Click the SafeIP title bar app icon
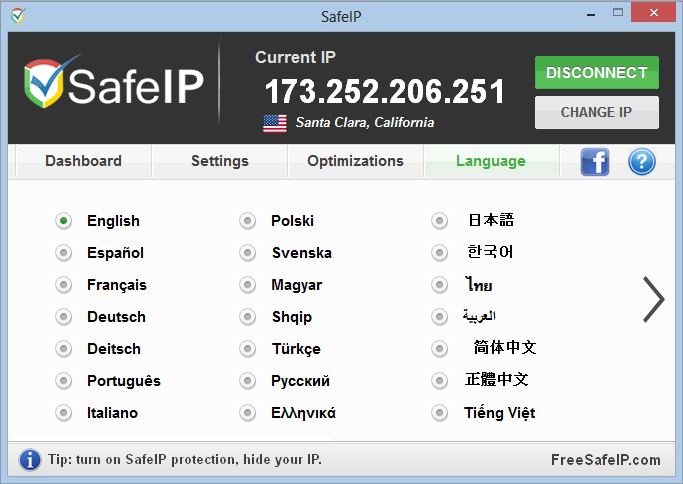The width and height of the screenshot is (683, 484). [18, 16]
